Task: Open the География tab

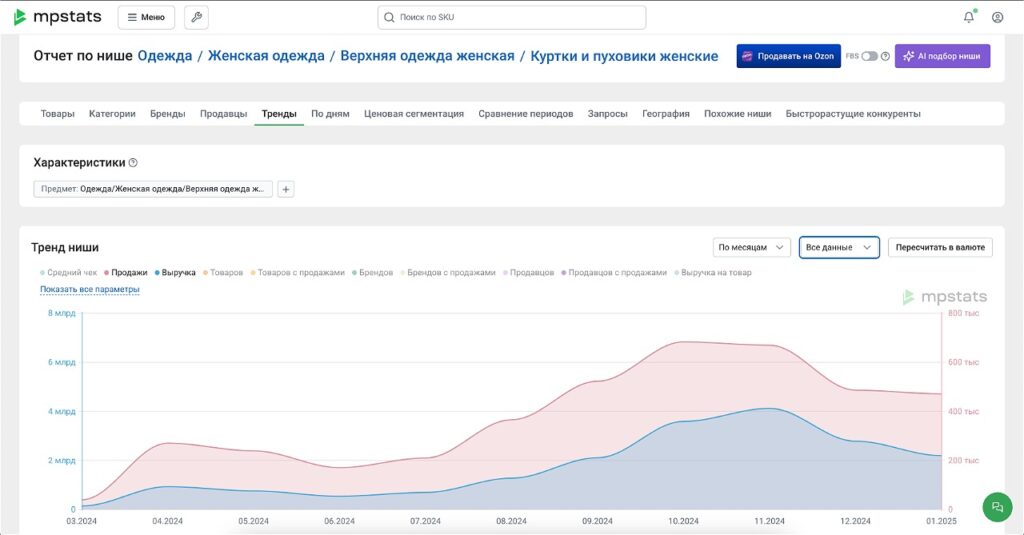Action: click(665, 114)
